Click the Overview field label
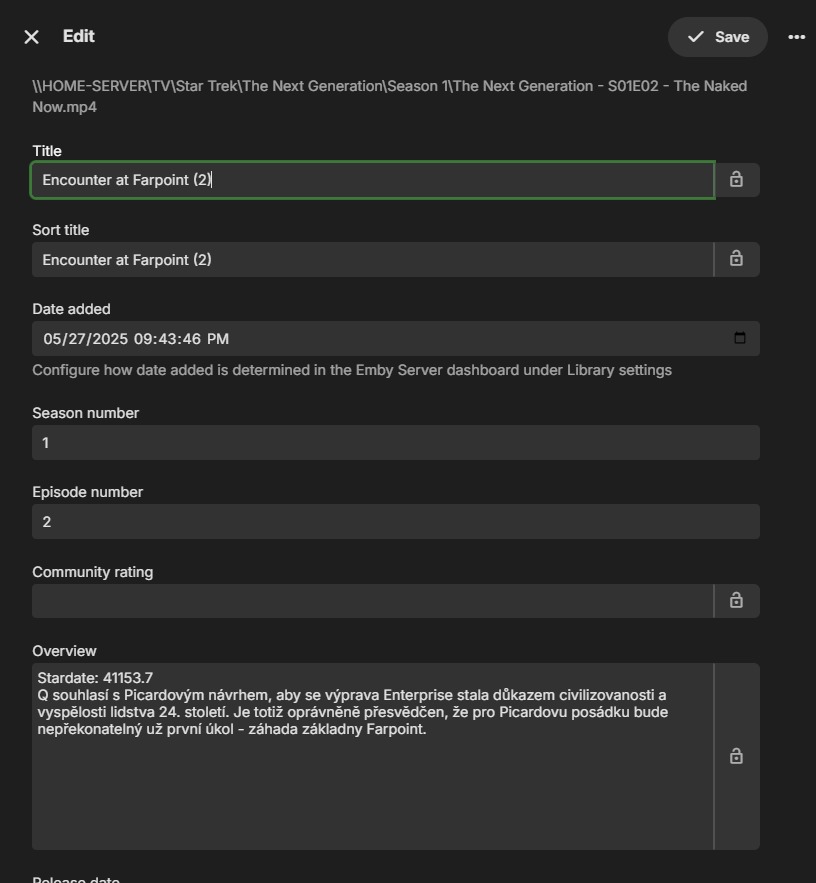The height and width of the screenshot is (883, 816). [64, 651]
